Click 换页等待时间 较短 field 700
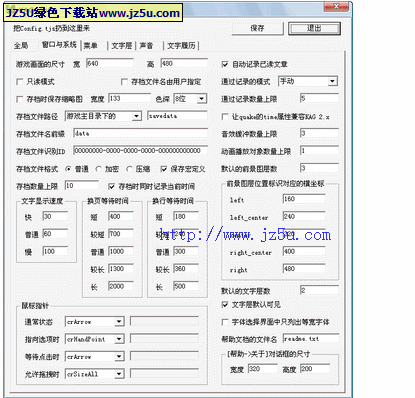 coord(121,234)
